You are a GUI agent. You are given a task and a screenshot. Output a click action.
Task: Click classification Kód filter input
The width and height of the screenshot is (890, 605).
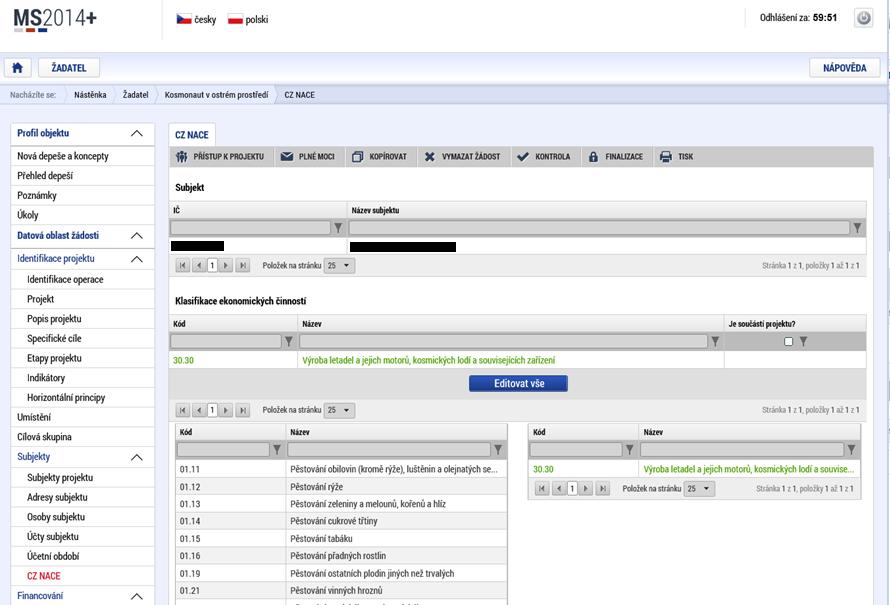click(226, 341)
